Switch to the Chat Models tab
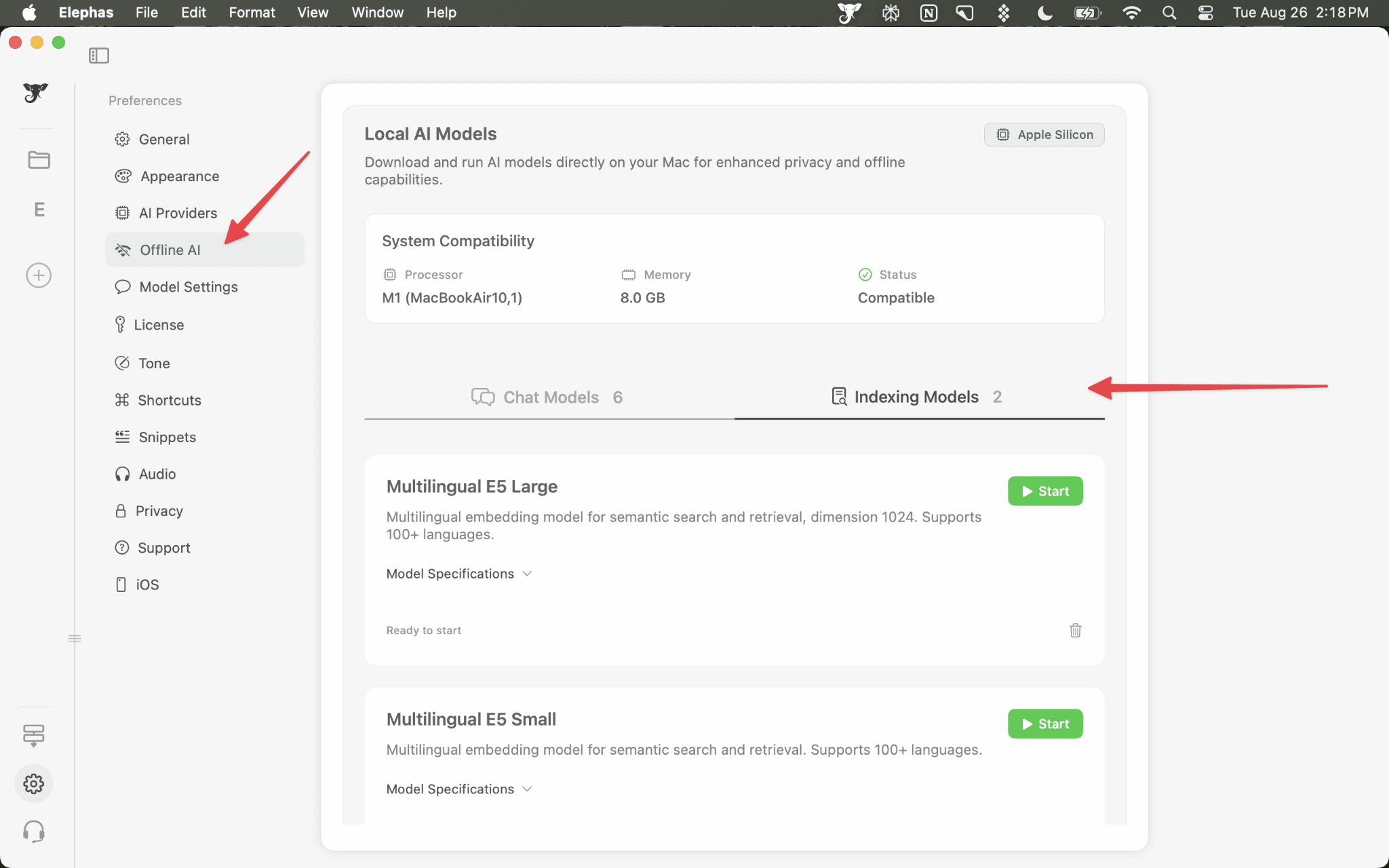Screen dimensions: 1389x868 coord(550,397)
